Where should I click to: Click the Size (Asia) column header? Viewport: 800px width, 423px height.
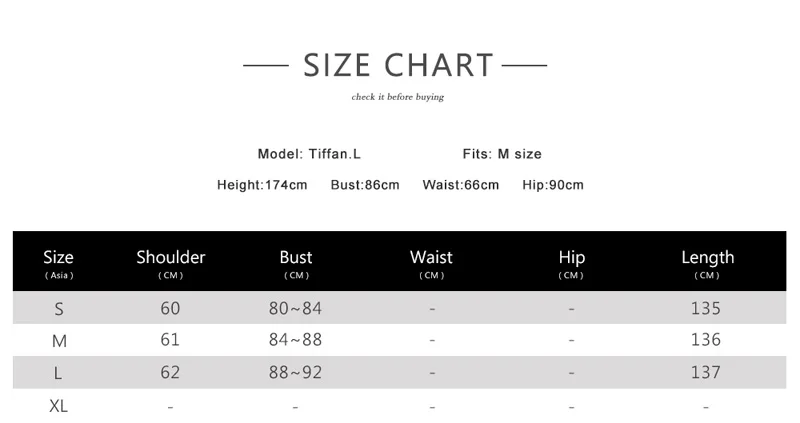click(59, 262)
